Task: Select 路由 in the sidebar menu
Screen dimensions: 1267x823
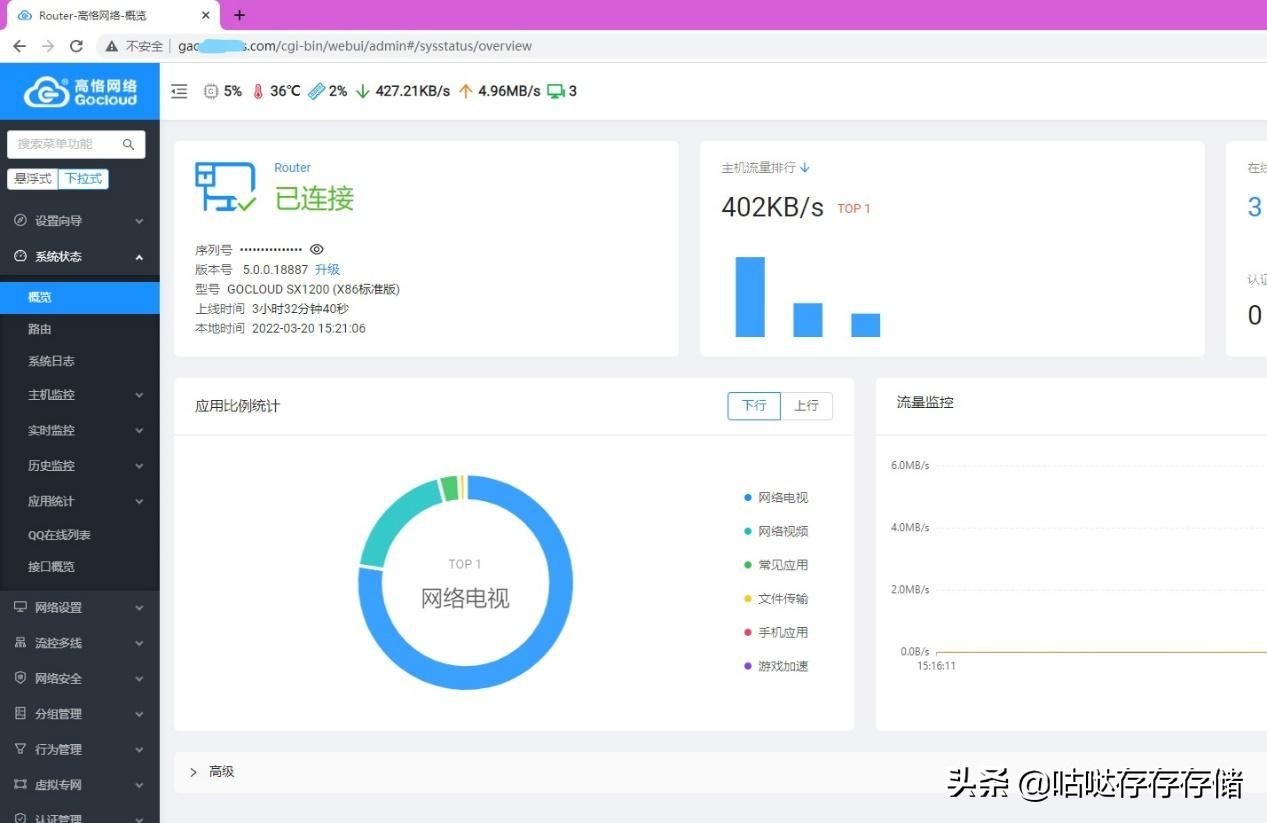Action: click(x=39, y=328)
